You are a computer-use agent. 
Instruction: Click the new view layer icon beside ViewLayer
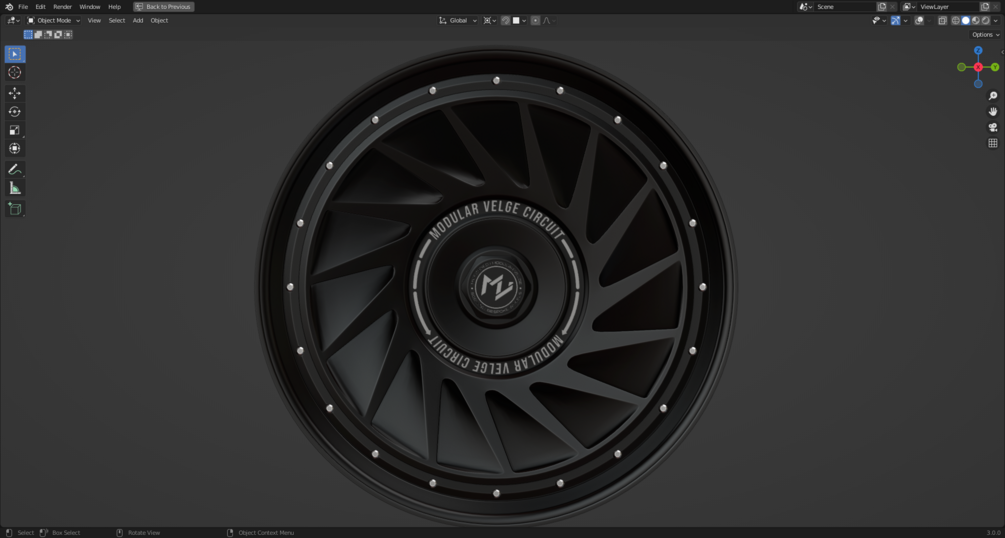(x=985, y=6)
